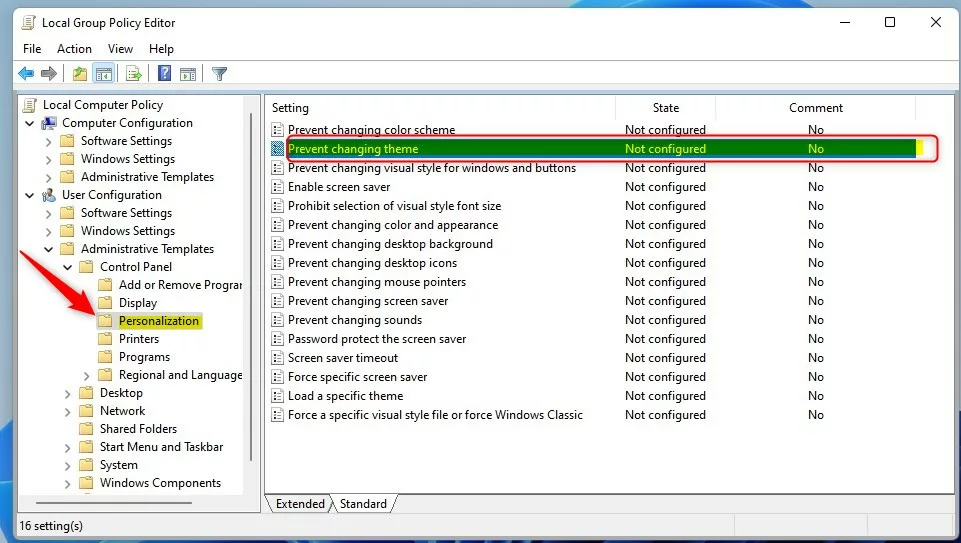This screenshot has width=961, height=543.
Task: Open the Action menu
Action: click(x=74, y=48)
